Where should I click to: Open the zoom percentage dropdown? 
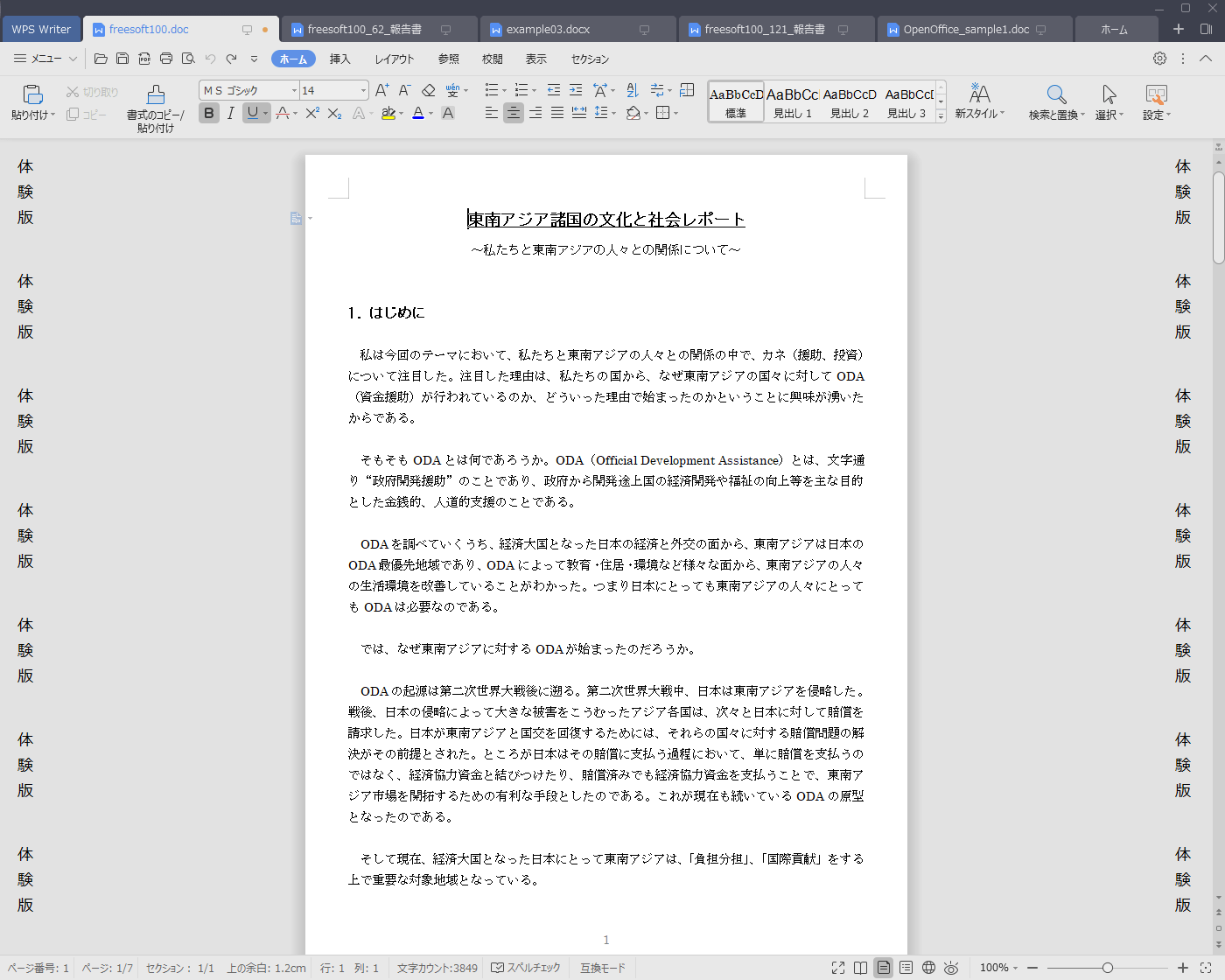1015,968
